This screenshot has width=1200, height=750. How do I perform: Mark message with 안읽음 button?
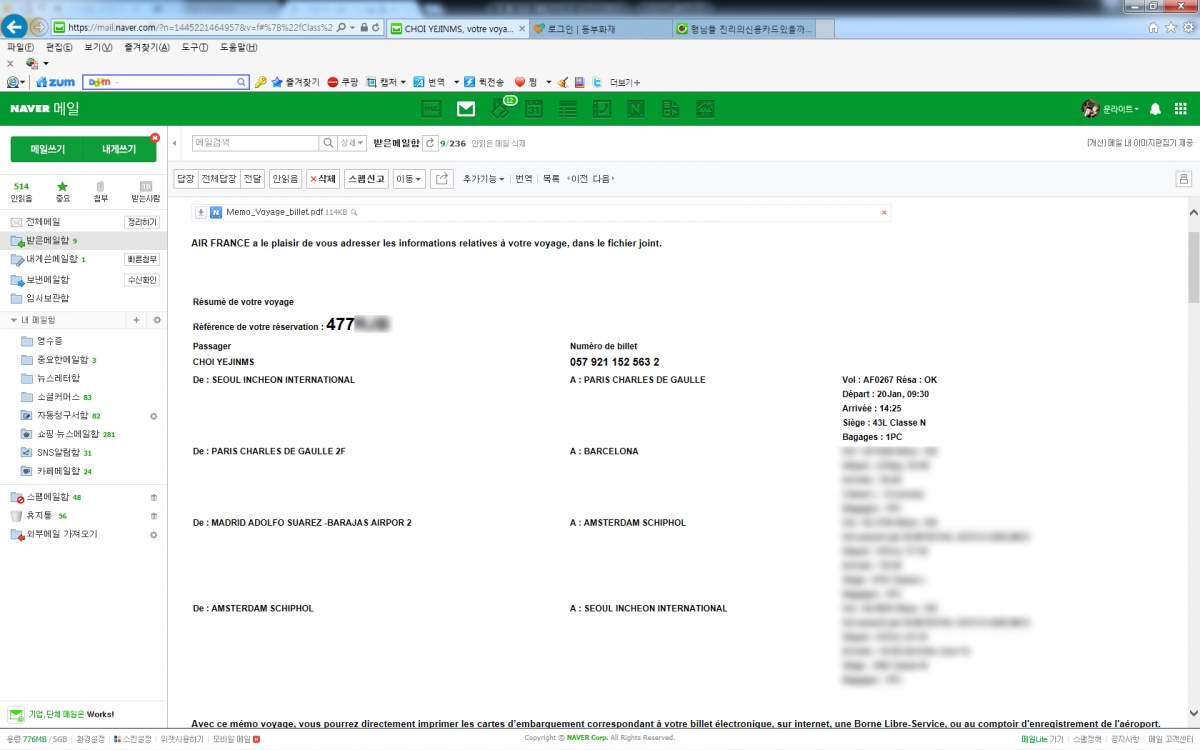(x=285, y=179)
